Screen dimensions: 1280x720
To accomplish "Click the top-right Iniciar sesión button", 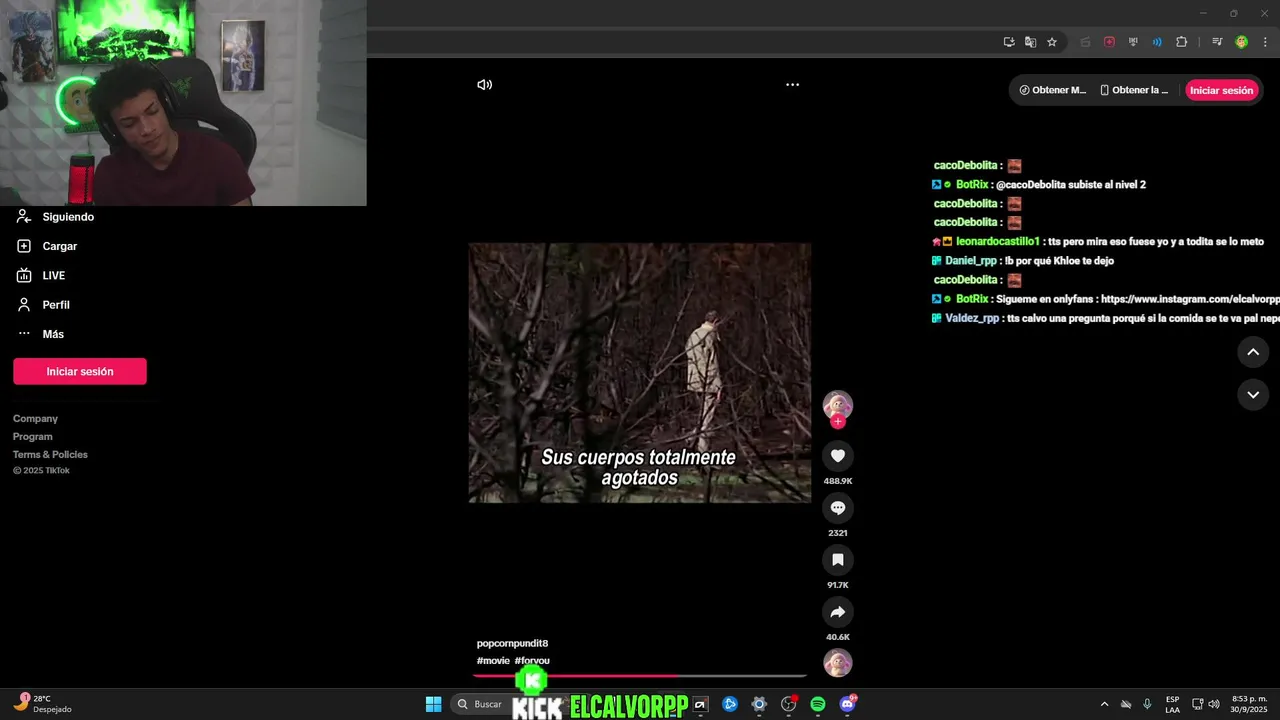I will click(x=1221, y=90).
